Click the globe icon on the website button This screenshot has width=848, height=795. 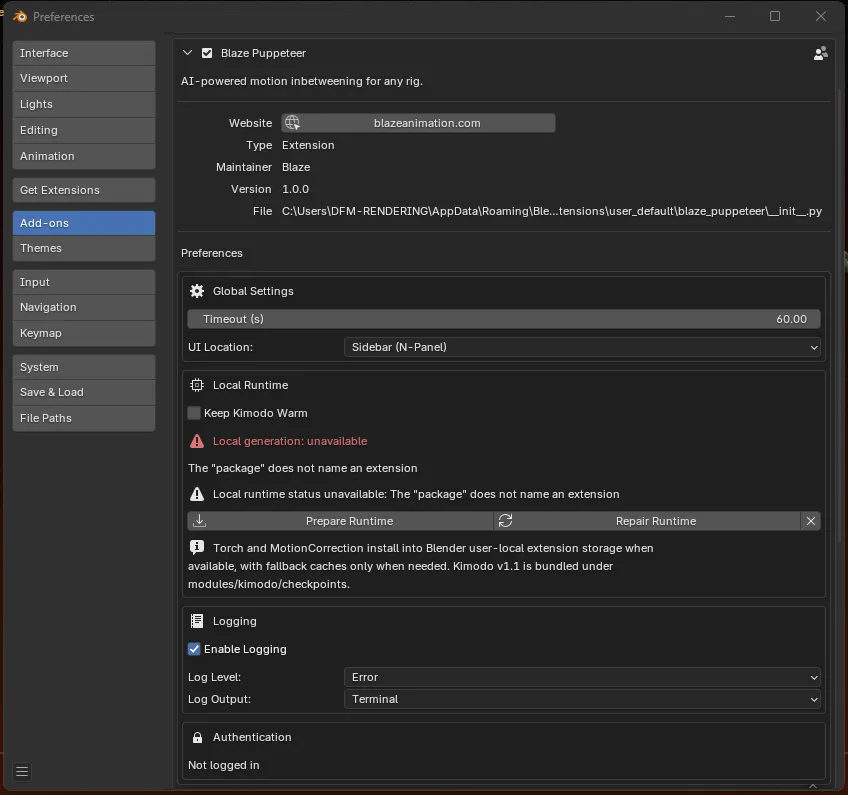coord(292,123)
